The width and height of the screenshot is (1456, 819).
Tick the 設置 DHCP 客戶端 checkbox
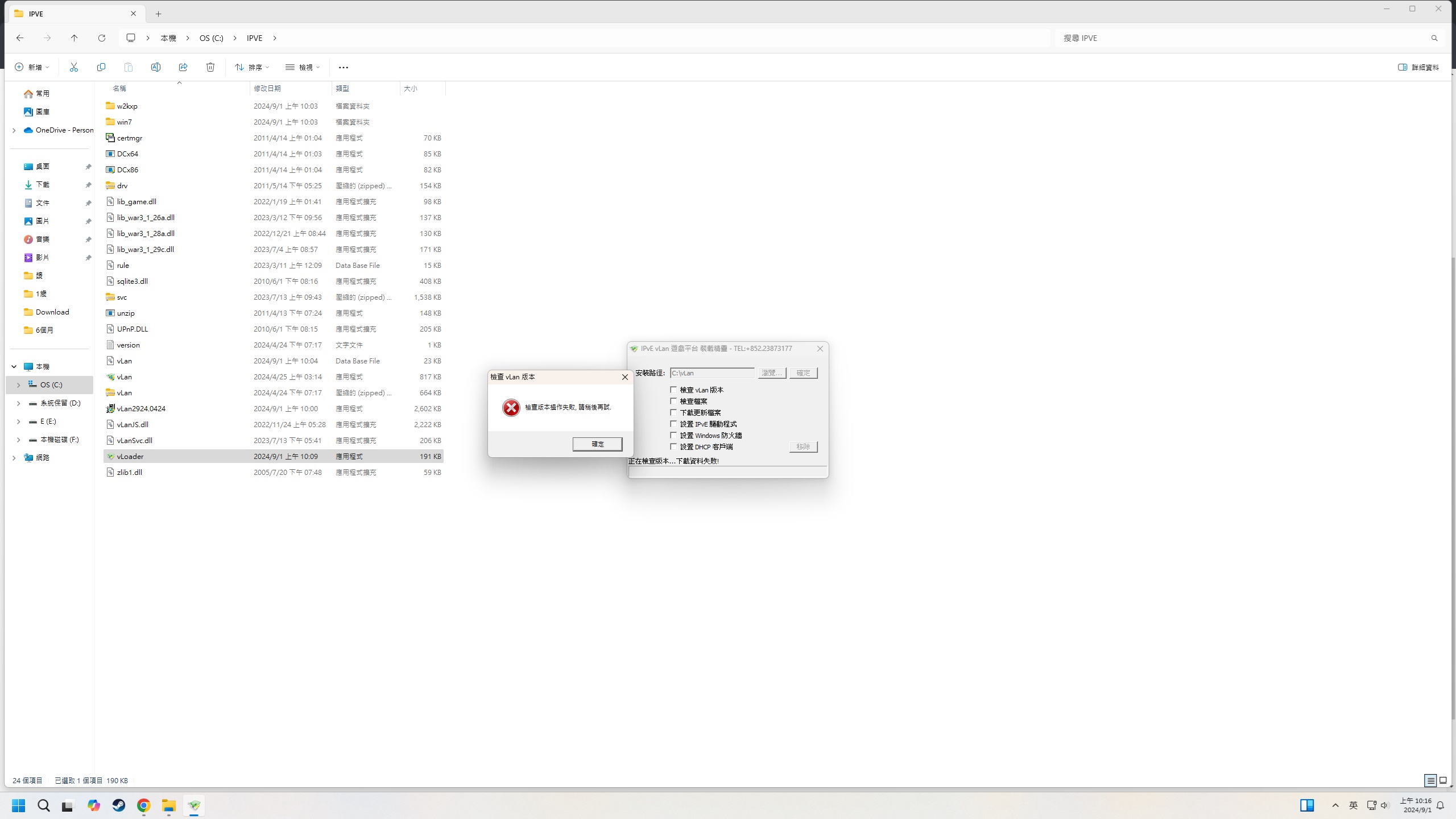click(673, 446)
